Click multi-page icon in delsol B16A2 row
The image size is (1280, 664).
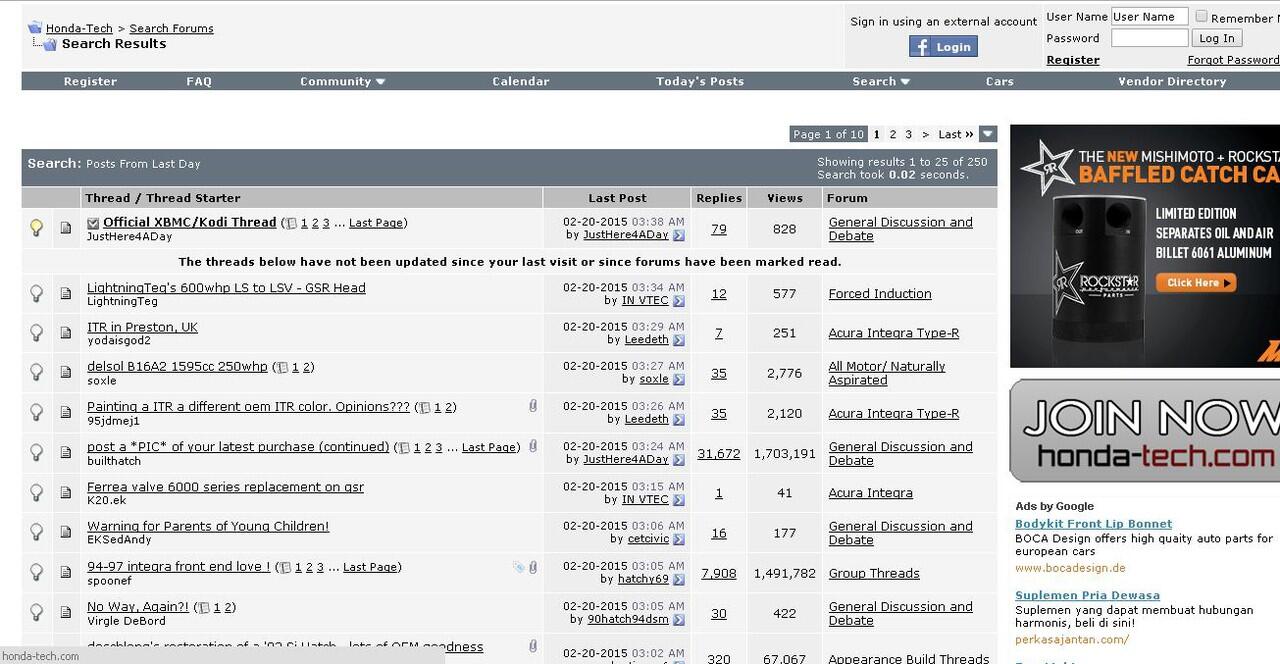click(x=283, y=368)
